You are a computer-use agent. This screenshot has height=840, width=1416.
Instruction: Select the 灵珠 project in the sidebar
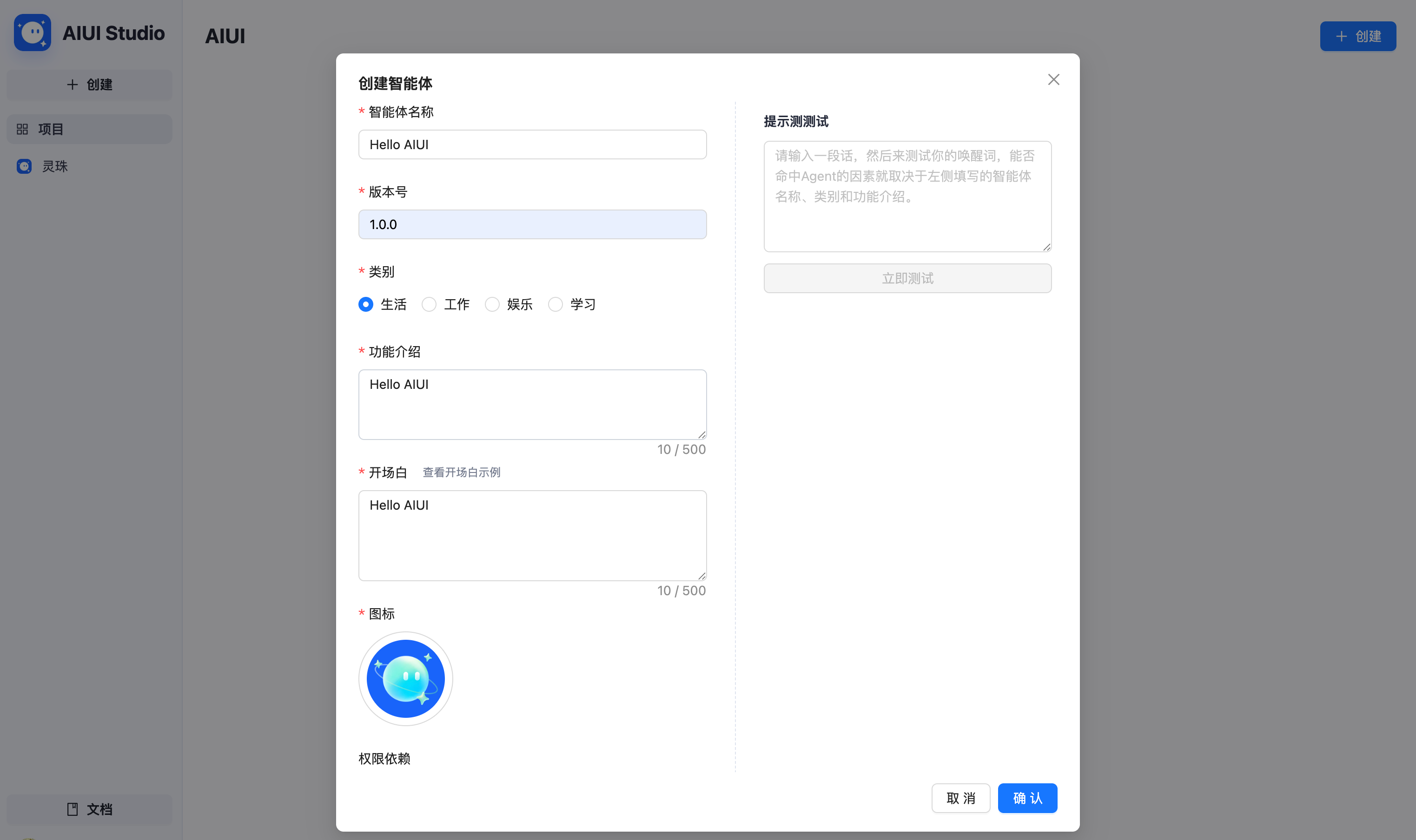pyautogui.click(x=90, y=166)
